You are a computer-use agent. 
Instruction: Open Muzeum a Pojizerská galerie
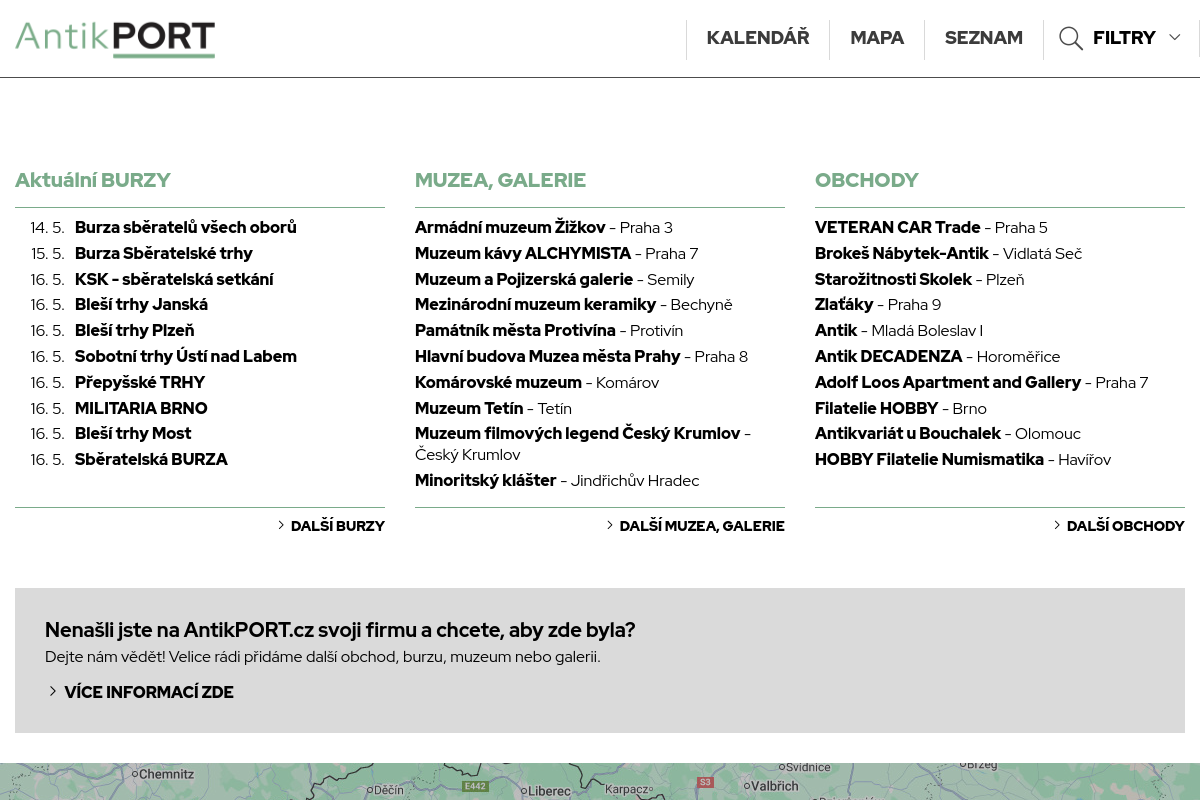click(x=524, y=280)
